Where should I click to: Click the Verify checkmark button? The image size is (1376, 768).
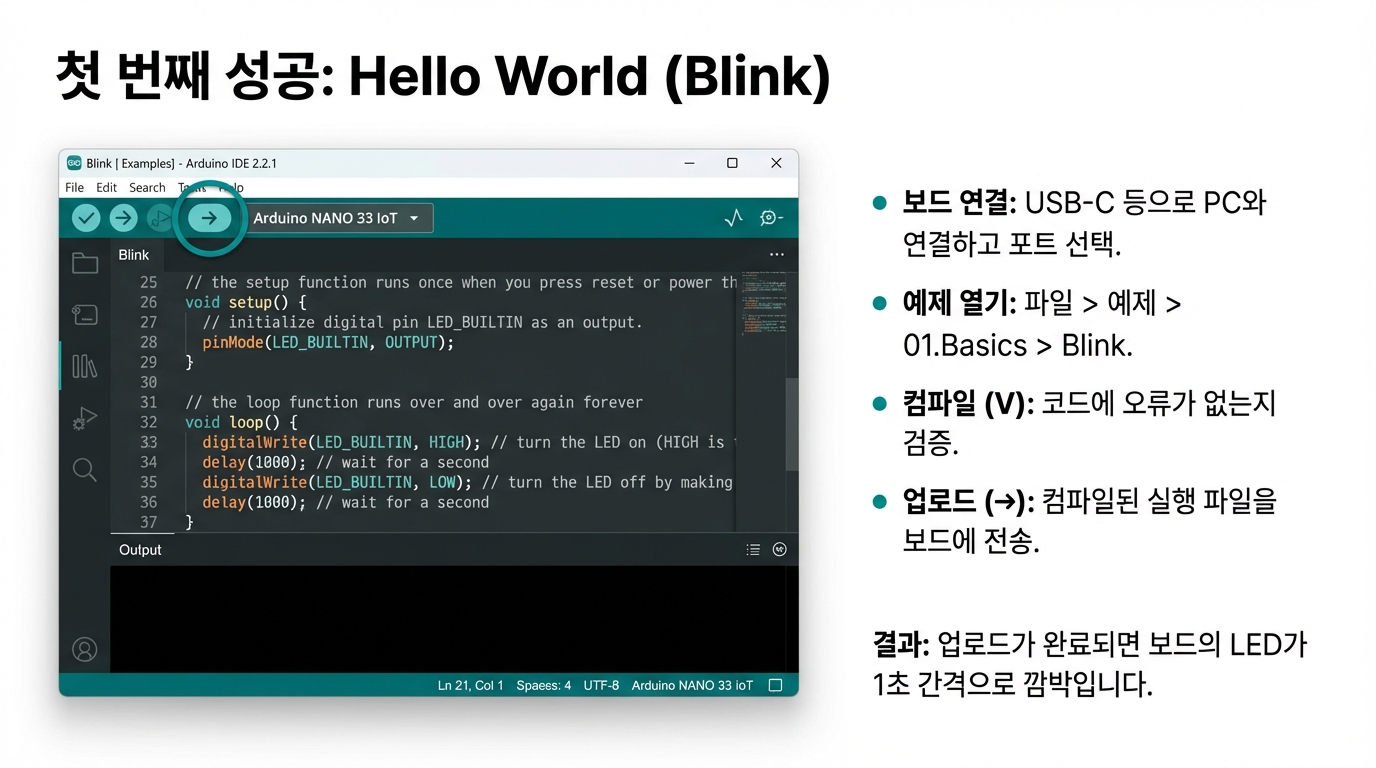(x=86, y=217)
